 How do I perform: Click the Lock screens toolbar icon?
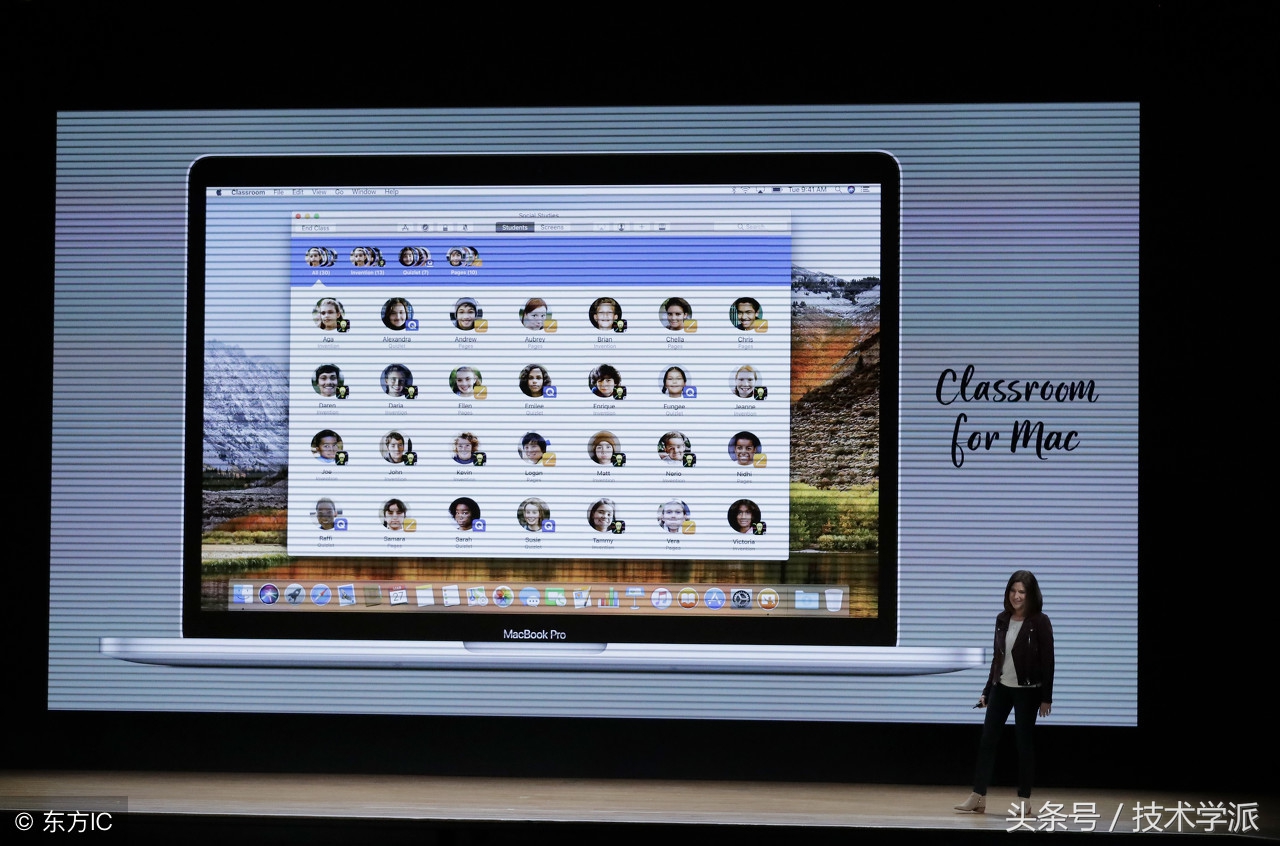445,228
